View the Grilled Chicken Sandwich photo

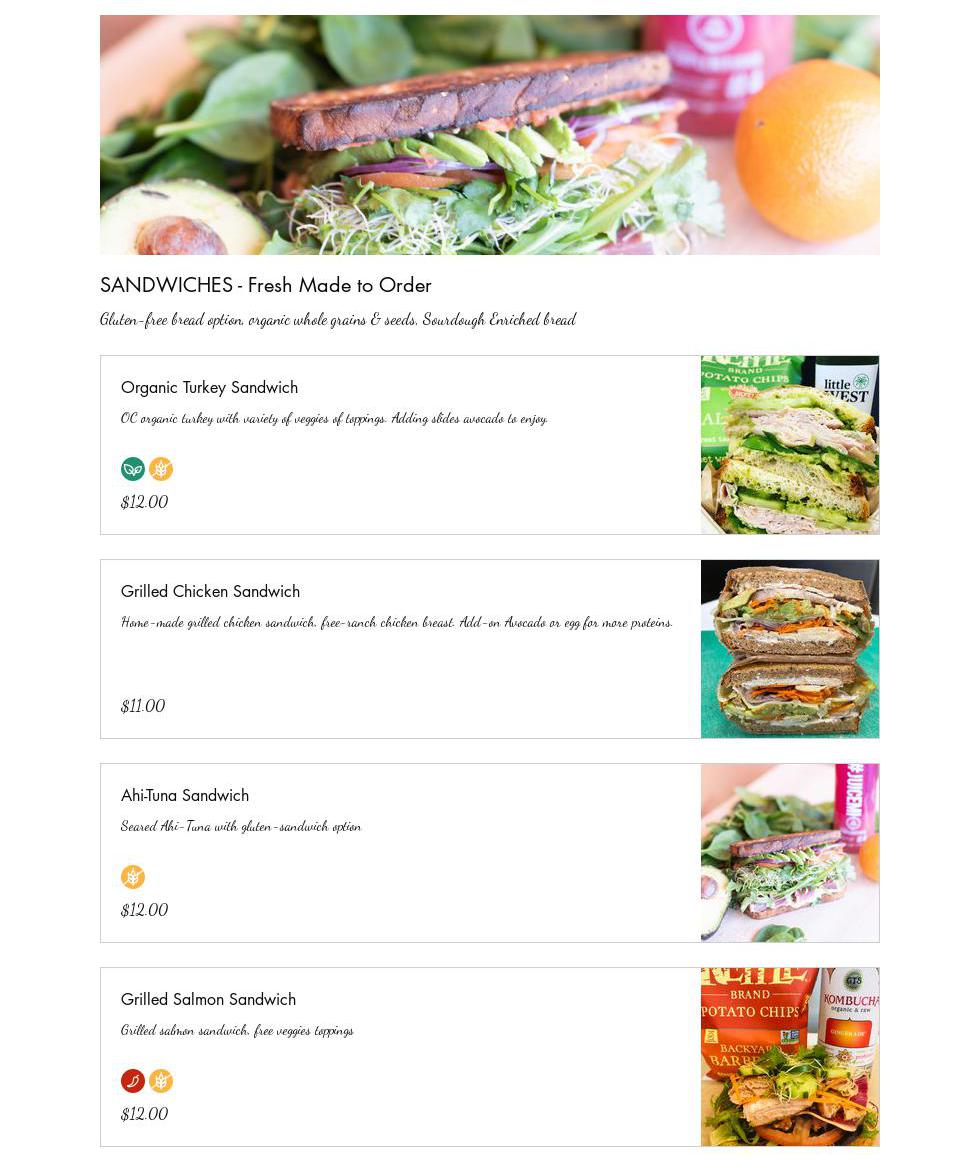coord(790,649)
